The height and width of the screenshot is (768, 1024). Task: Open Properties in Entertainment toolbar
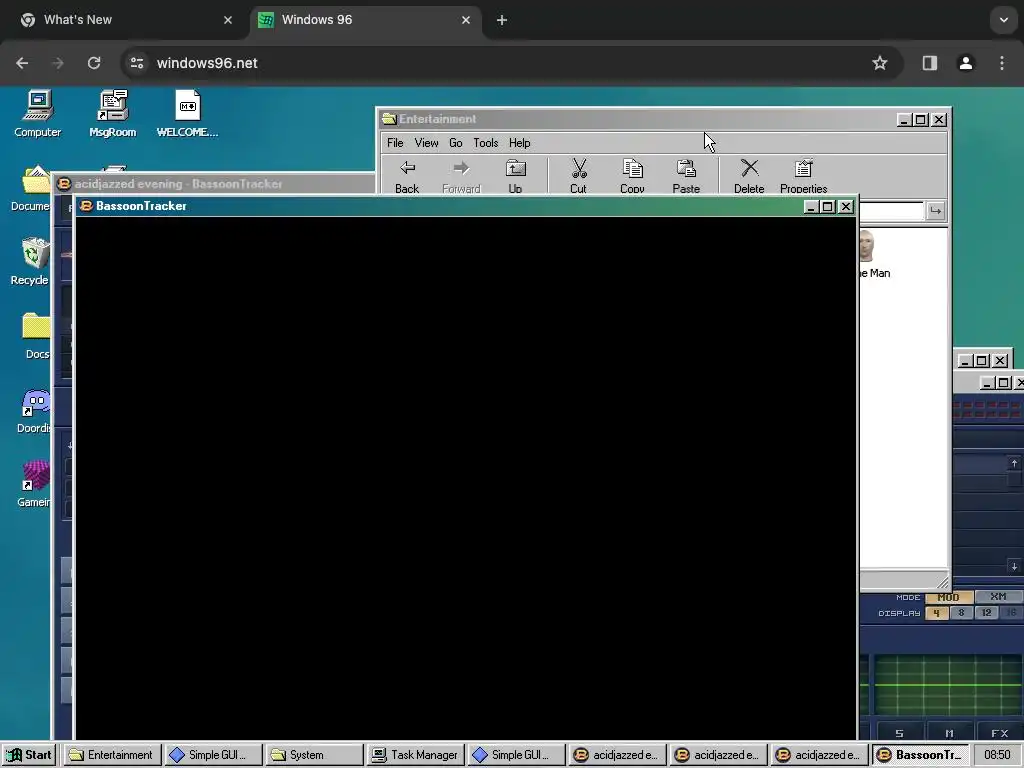803,176
